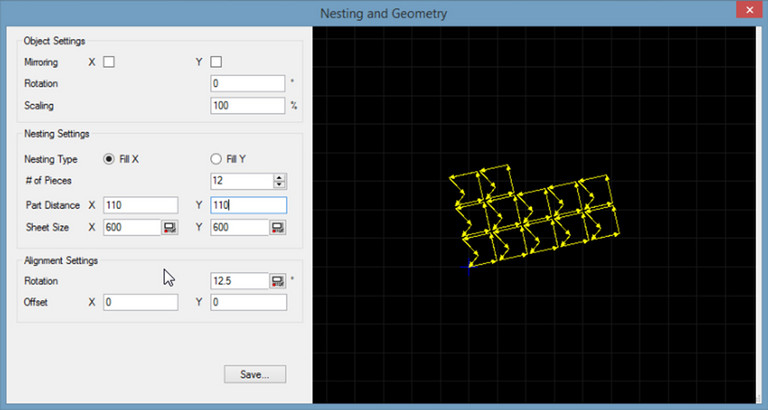Click the Object Settings group title

click(54, 41)
